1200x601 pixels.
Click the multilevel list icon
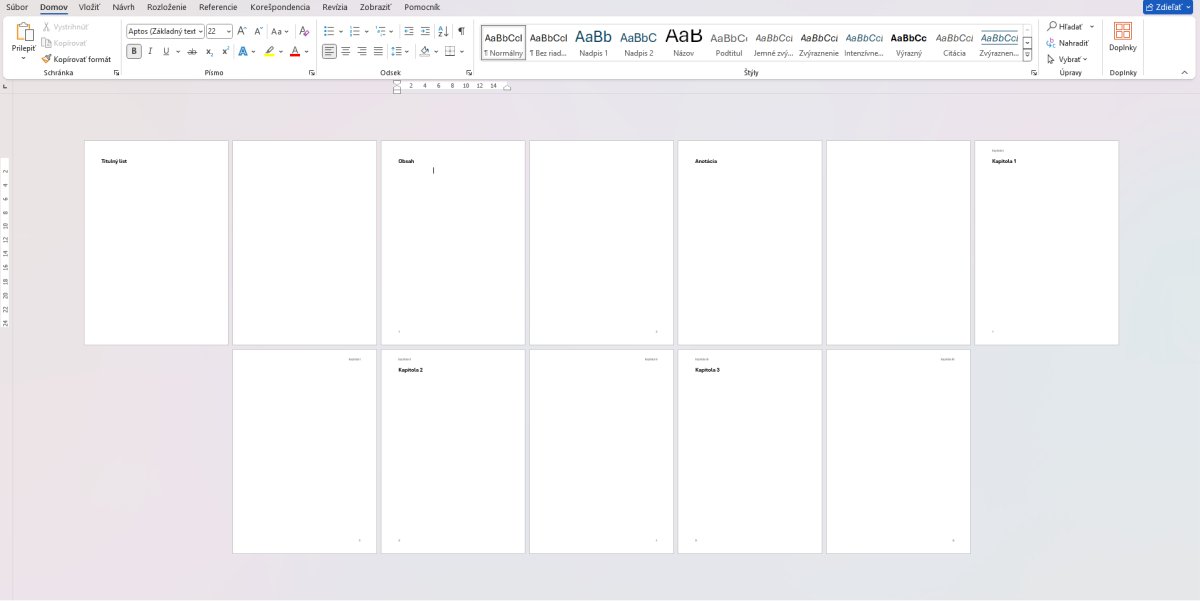point(381,31)
